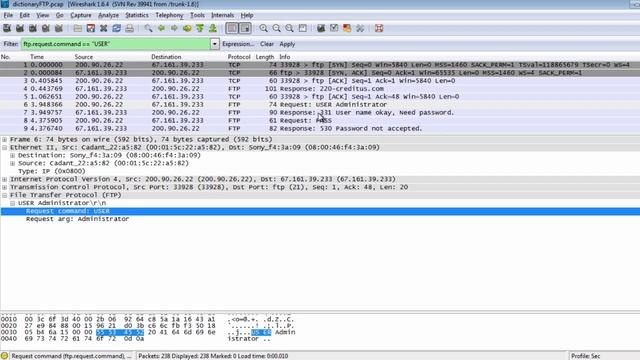The width and height of the screenshot is (640, 360).
Task: Go to packet number icon
Action: coord(187,28)
